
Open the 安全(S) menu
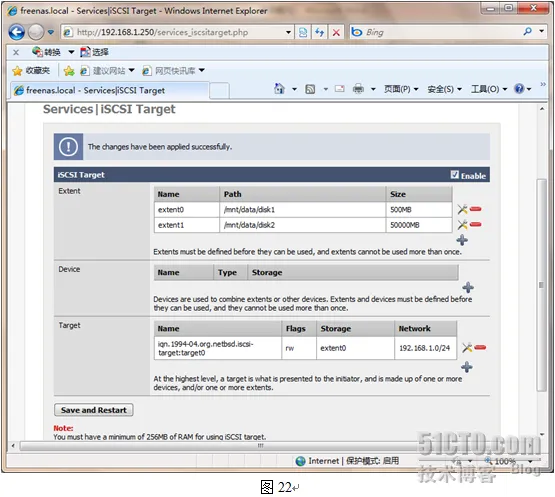[x=445, y=89]
